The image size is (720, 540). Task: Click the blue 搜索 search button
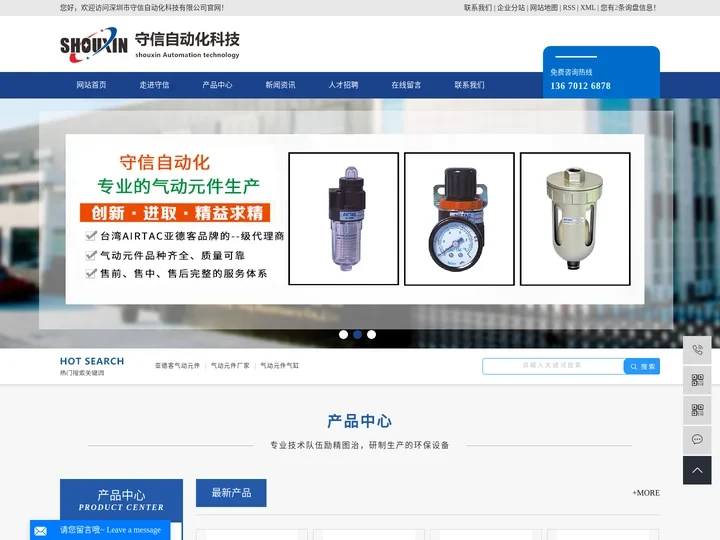click(x=642, y=366)
